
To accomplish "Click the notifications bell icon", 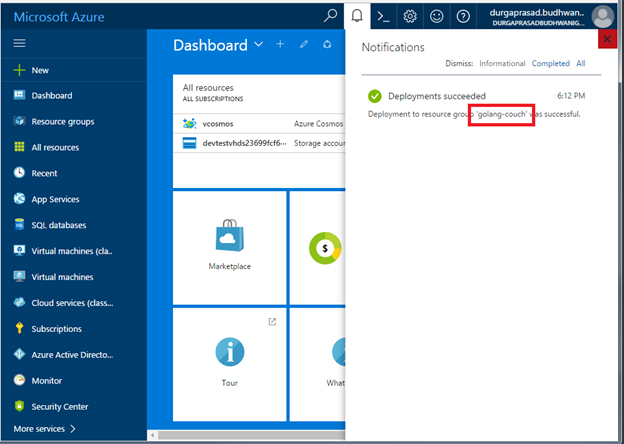I will (357, 16).
